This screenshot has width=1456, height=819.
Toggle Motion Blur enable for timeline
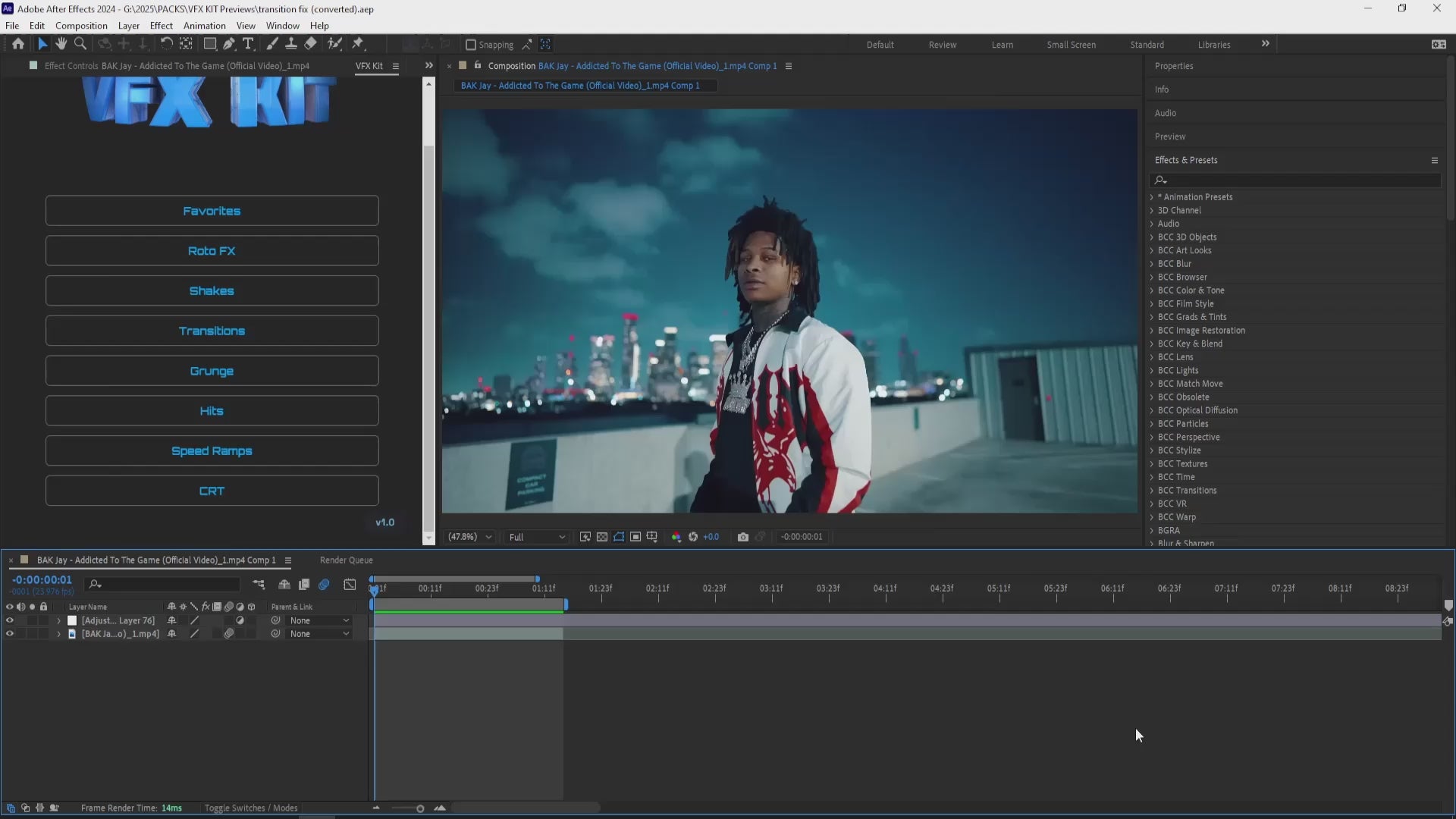click(324, 584)
